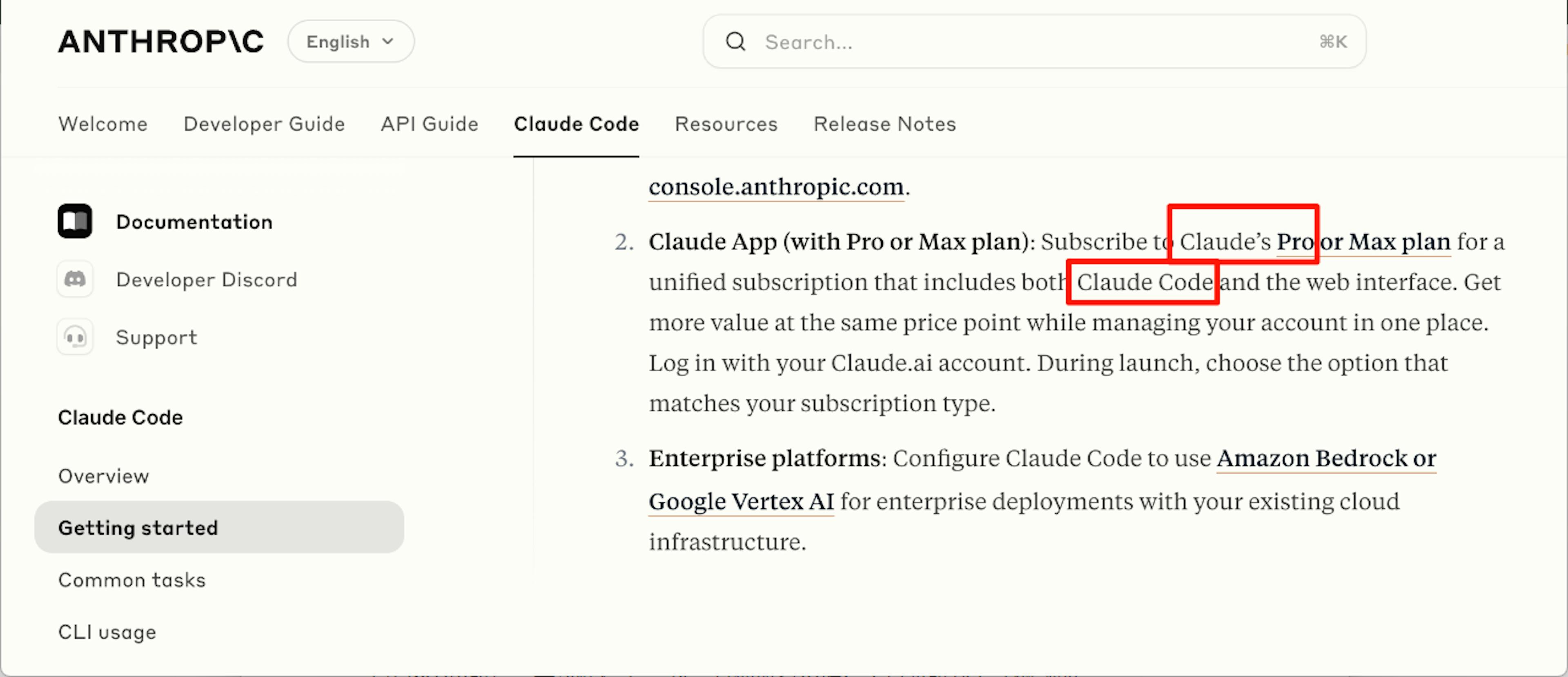Click the Anthropic logo

[161, 42]
